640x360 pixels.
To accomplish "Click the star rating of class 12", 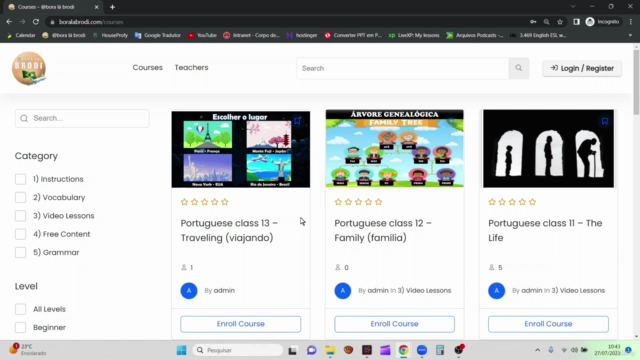I will pos(358,202).
